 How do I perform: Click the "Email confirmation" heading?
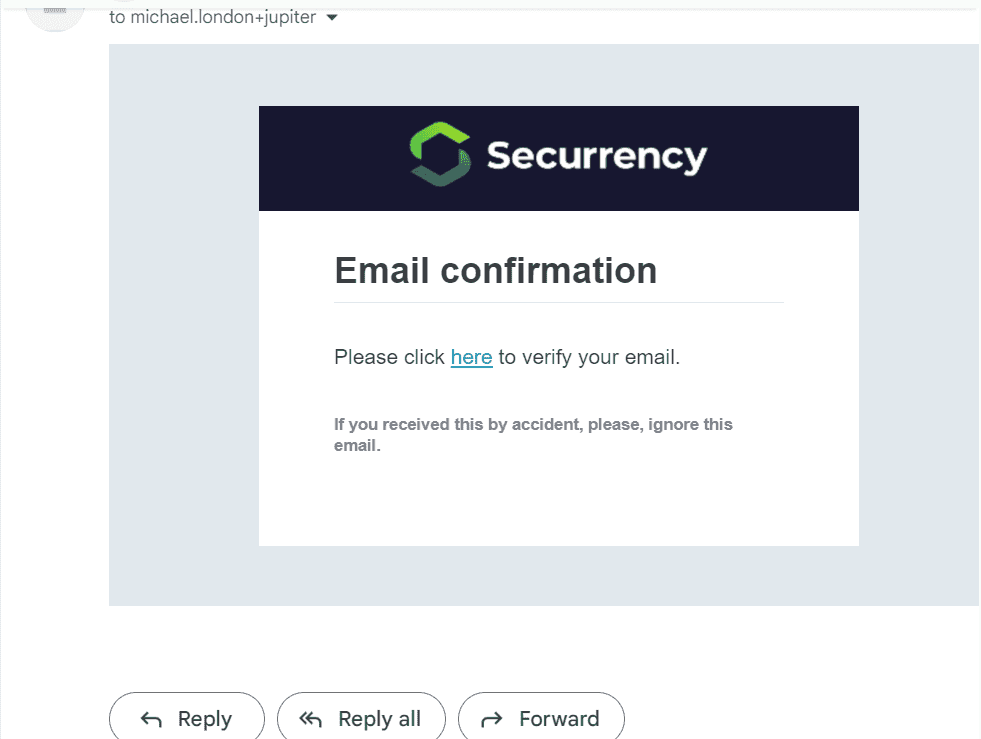point(496,270)
